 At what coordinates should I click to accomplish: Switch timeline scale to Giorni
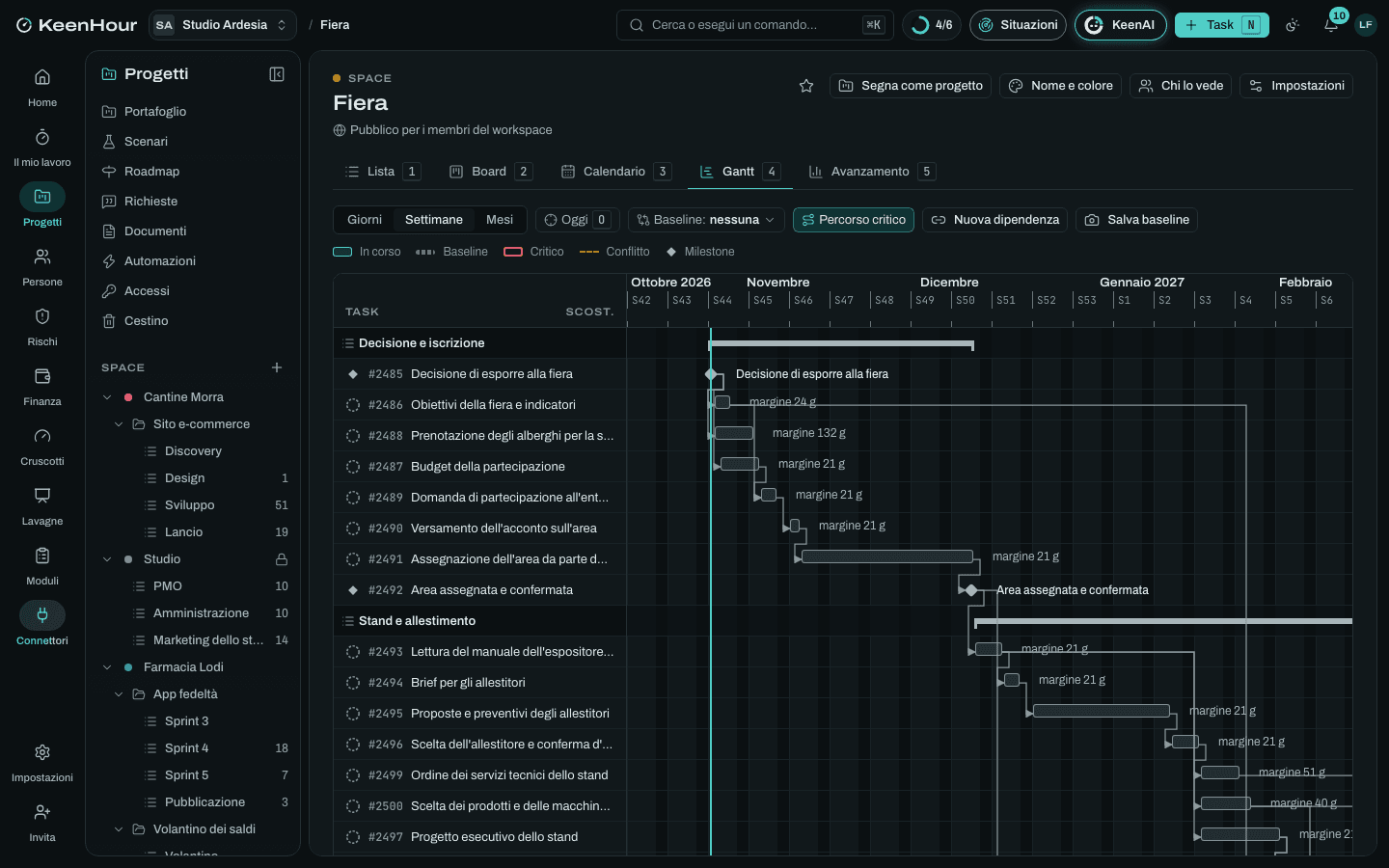click(365, 220)
